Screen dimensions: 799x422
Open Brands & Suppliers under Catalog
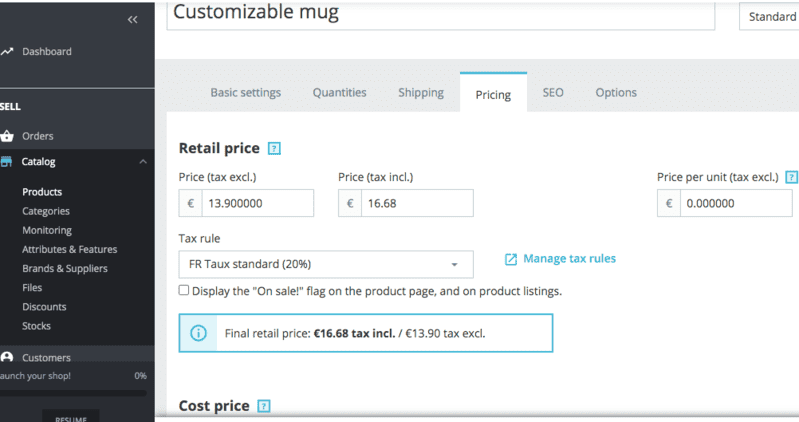65,269
